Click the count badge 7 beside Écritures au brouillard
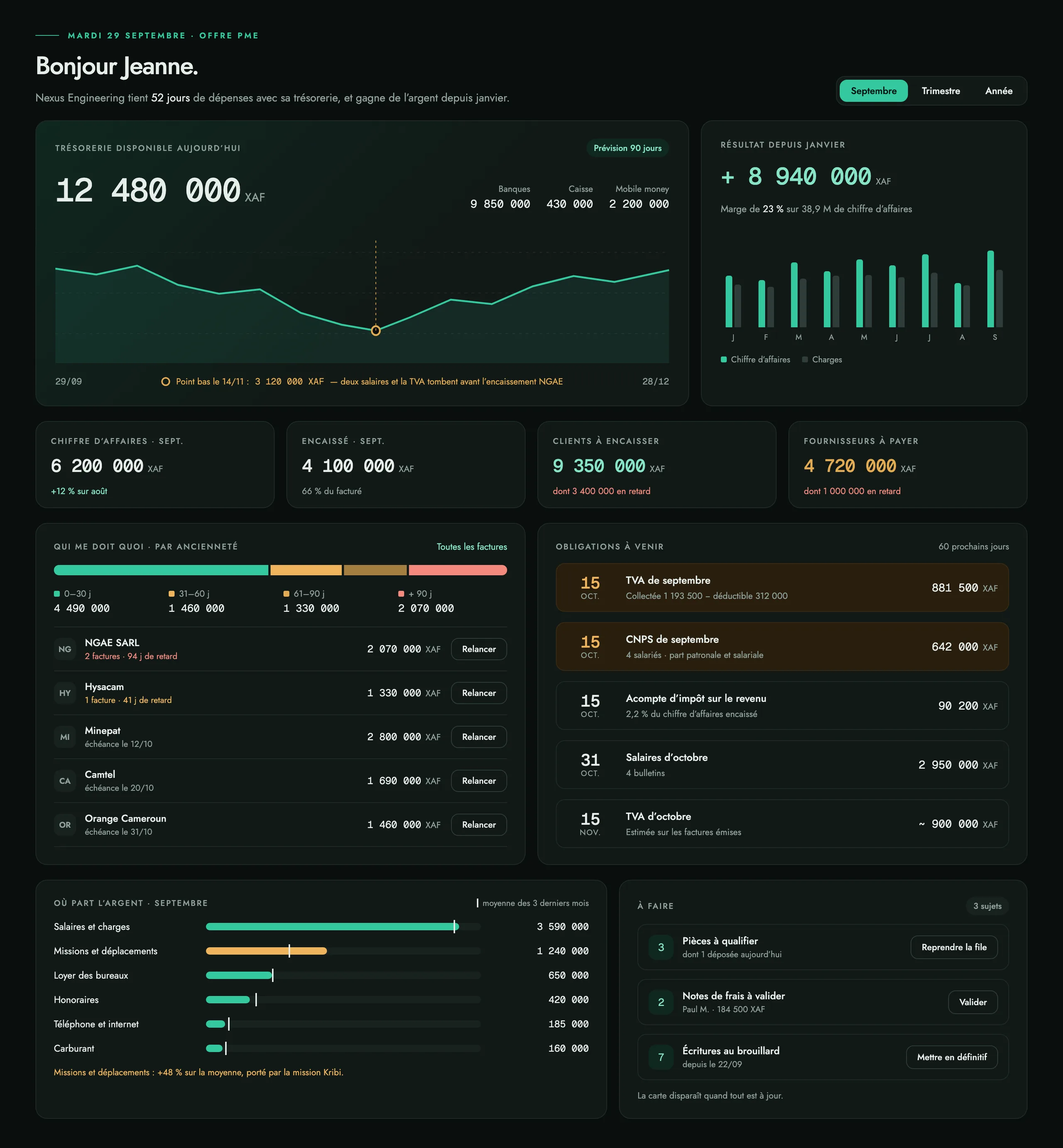 pos(661,1057)
